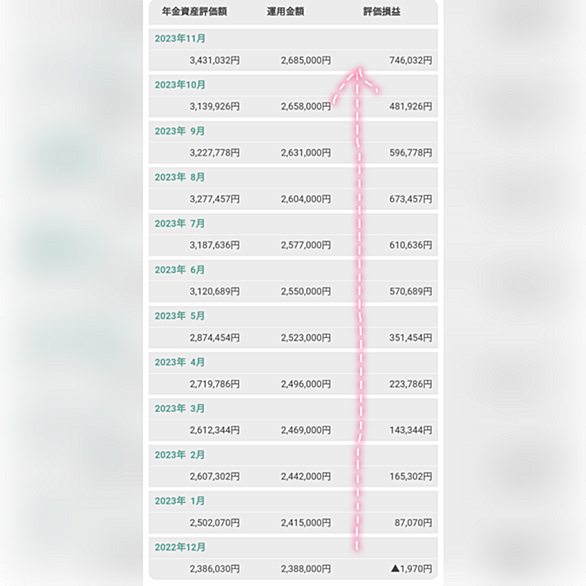Screen dimensions: 586x586
Task: Select the 2023年 2月 month header
Action: point(293,455)
